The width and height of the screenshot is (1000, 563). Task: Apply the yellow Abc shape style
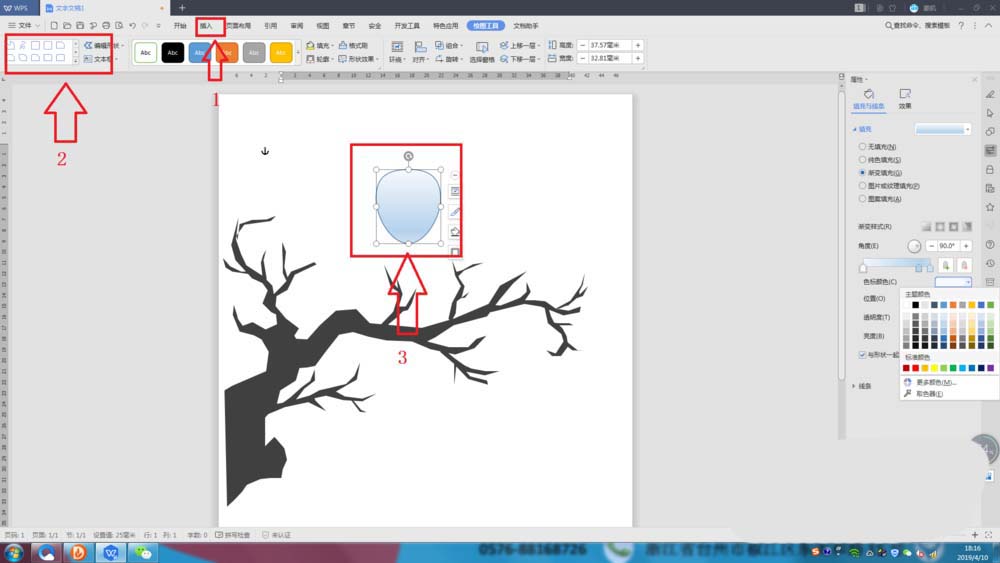[x=281, y=53]
